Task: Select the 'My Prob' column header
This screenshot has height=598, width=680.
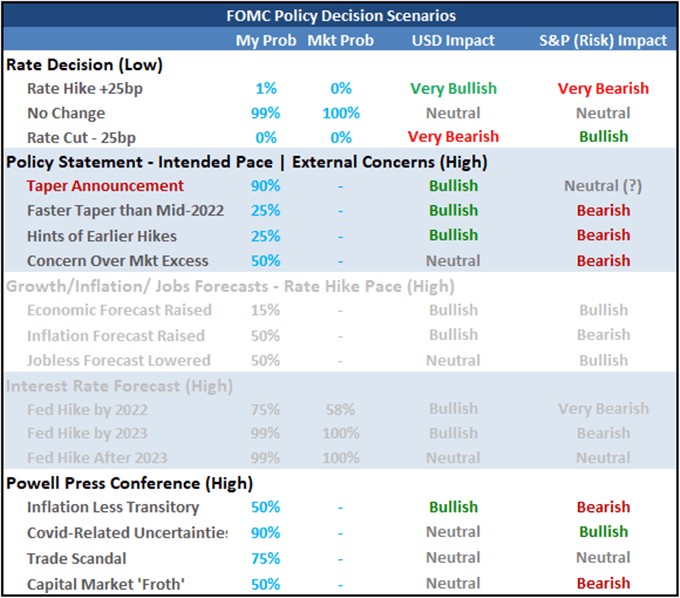Action: [266, 40]
